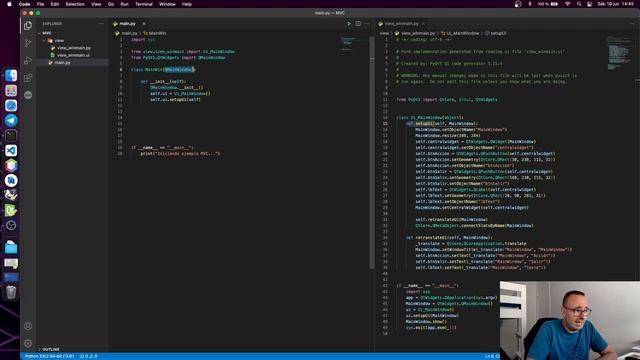Open the Edit menu
Screen dimensions: 640x360
tap(55, 4)
